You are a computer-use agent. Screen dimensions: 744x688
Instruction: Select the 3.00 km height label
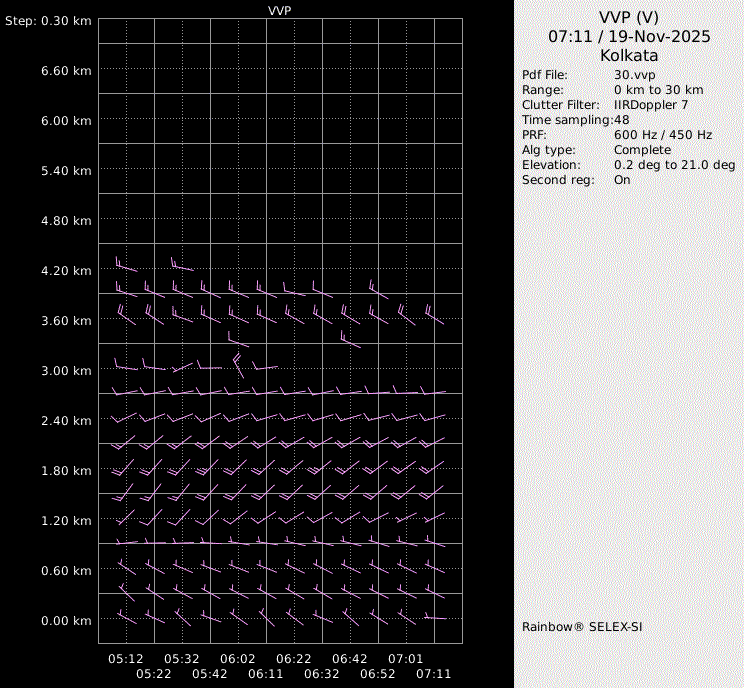66,371
